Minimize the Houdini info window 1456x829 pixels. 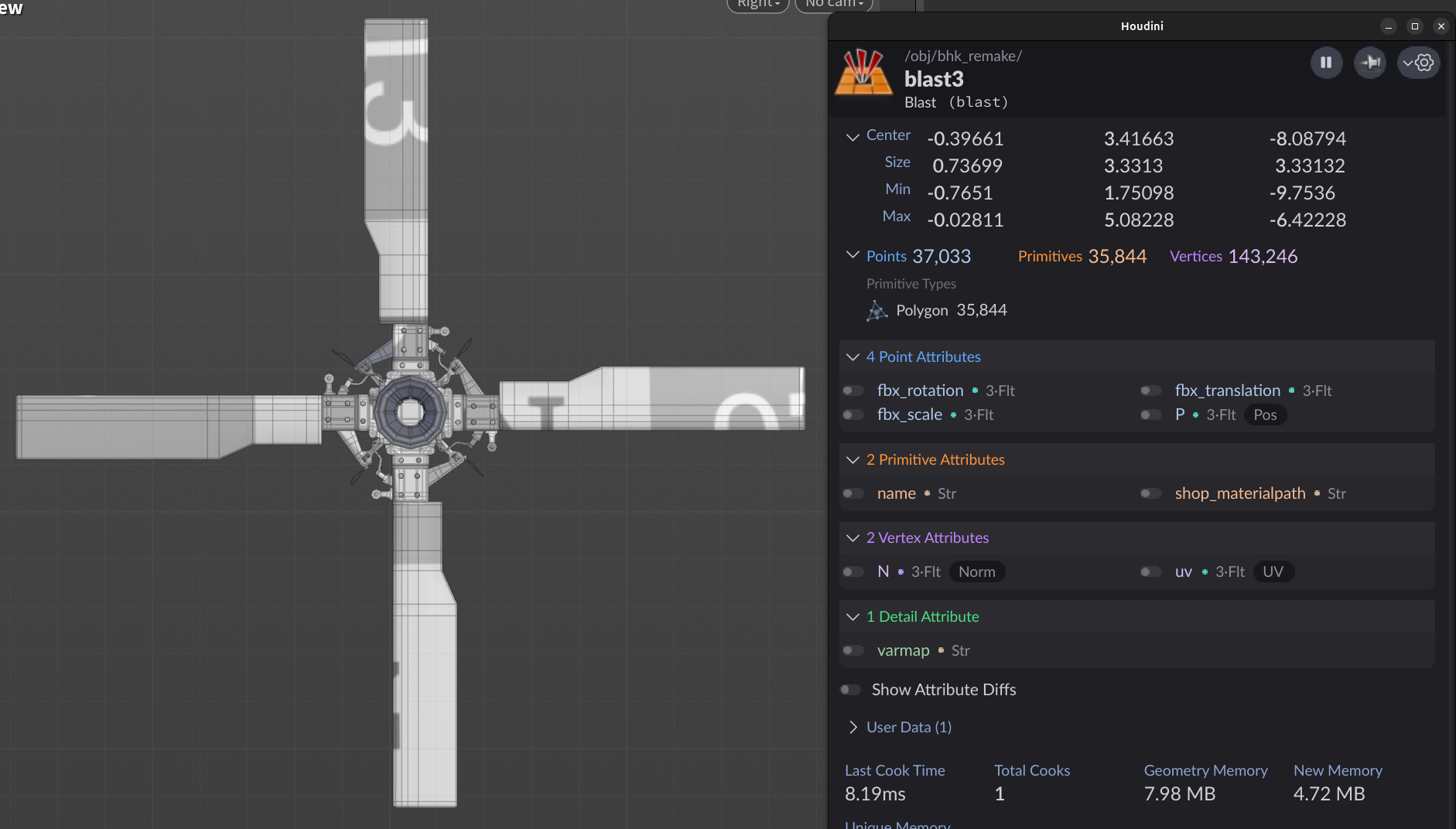(x=1389, y=26)
